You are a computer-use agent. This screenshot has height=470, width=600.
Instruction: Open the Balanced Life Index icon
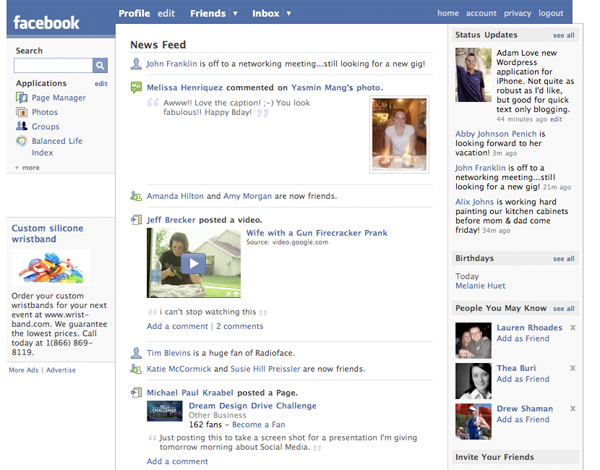[21, 141]
